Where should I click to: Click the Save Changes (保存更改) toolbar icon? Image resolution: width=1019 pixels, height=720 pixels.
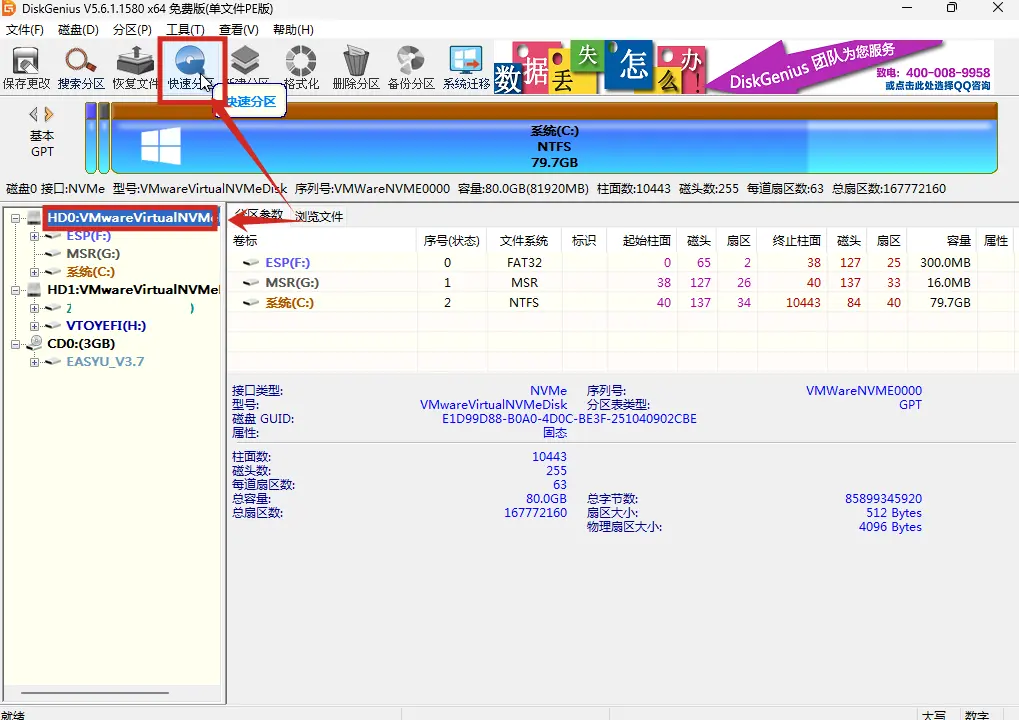pyautogui.click(x=26, y=68)
